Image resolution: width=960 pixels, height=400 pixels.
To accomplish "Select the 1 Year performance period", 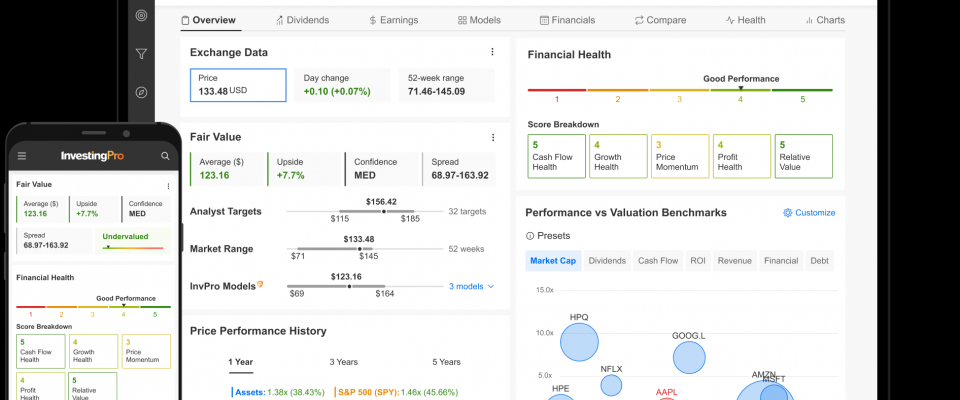I will 241,362.
